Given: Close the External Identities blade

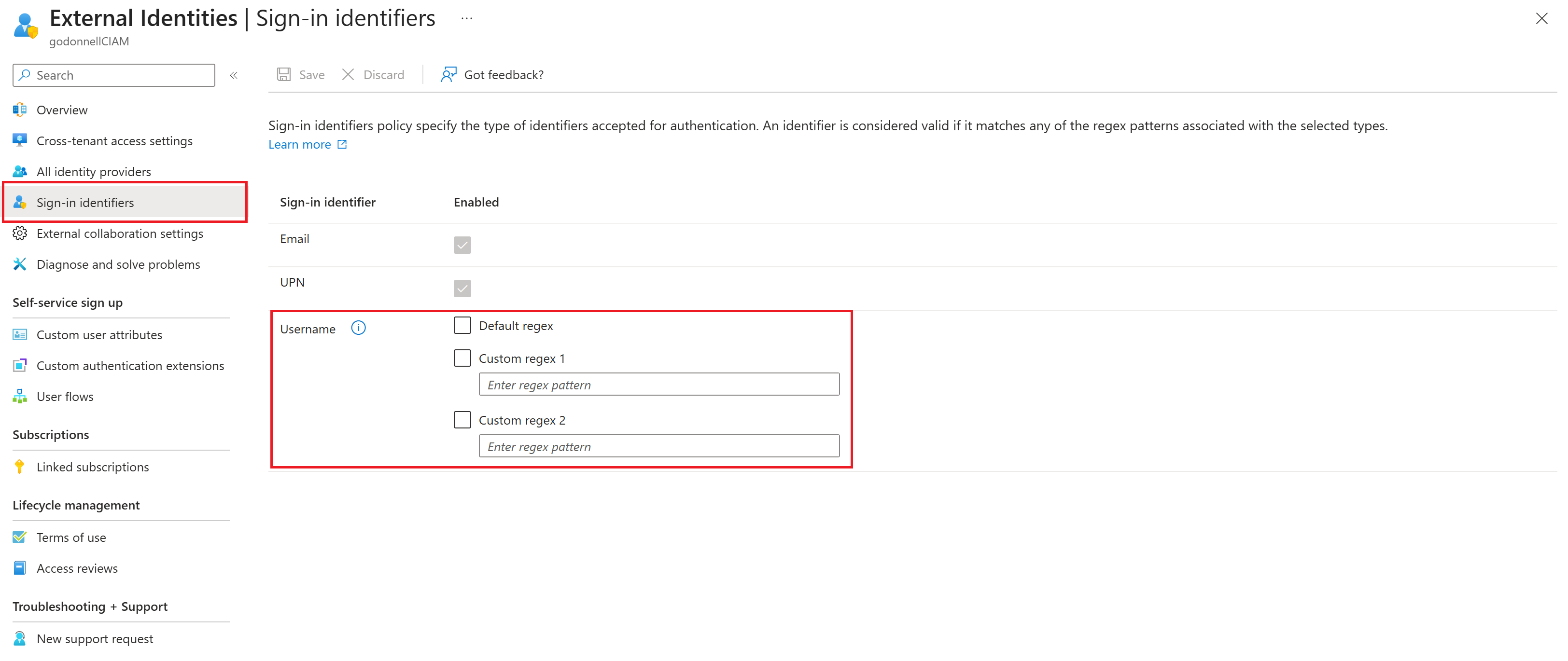Looking at the screenshot, I should pos(1541,18).
